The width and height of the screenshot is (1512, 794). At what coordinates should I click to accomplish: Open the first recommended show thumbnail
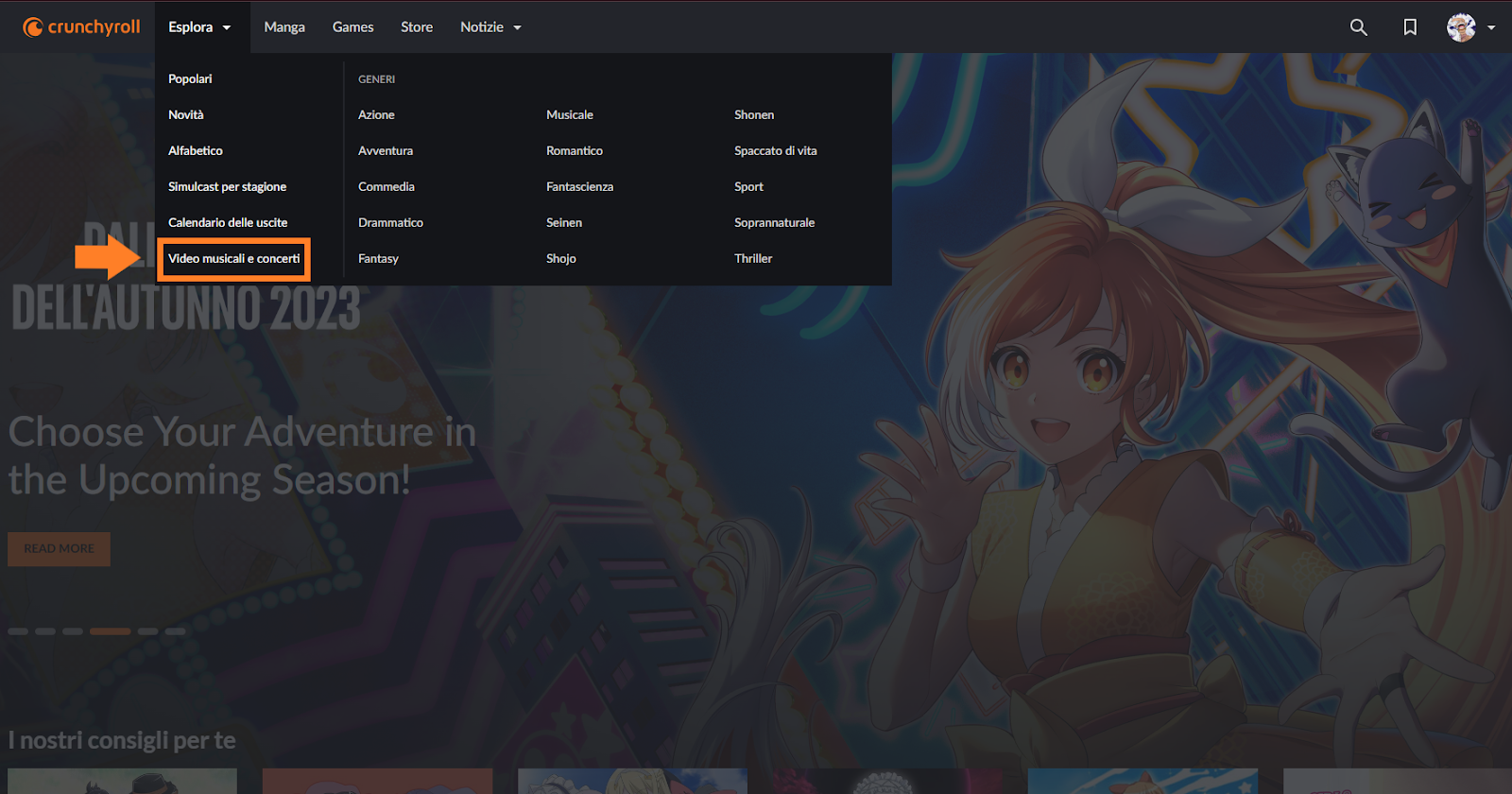coord(122,781)
